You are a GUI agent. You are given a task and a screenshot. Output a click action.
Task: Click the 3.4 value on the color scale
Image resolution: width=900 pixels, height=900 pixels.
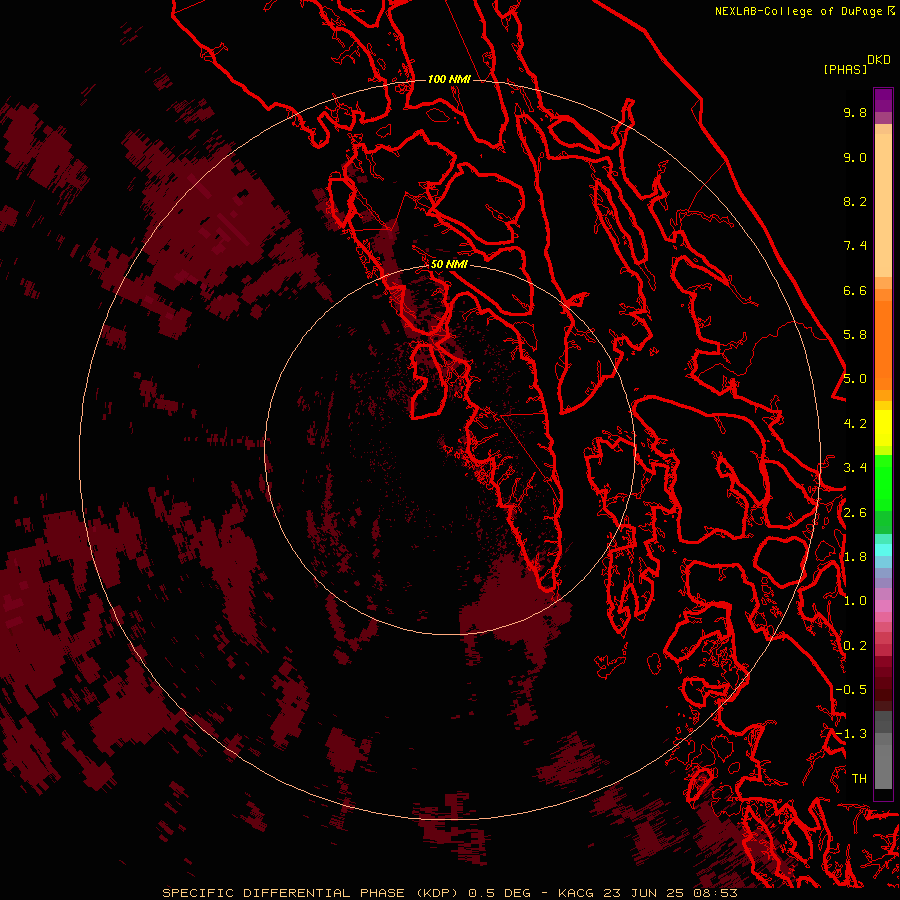click(855, 468)
